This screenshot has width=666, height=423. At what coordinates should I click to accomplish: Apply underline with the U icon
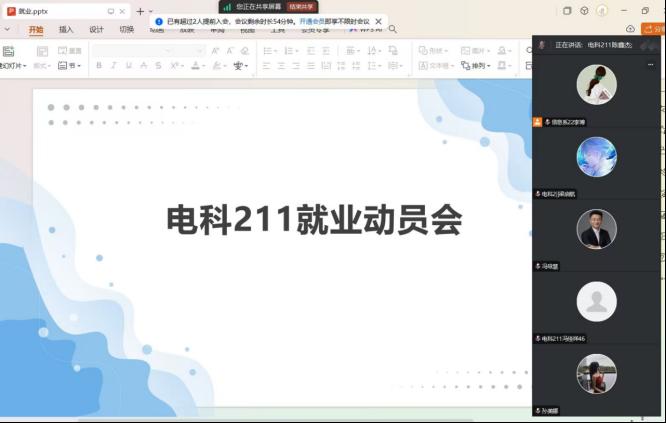[x=129, y=66]
